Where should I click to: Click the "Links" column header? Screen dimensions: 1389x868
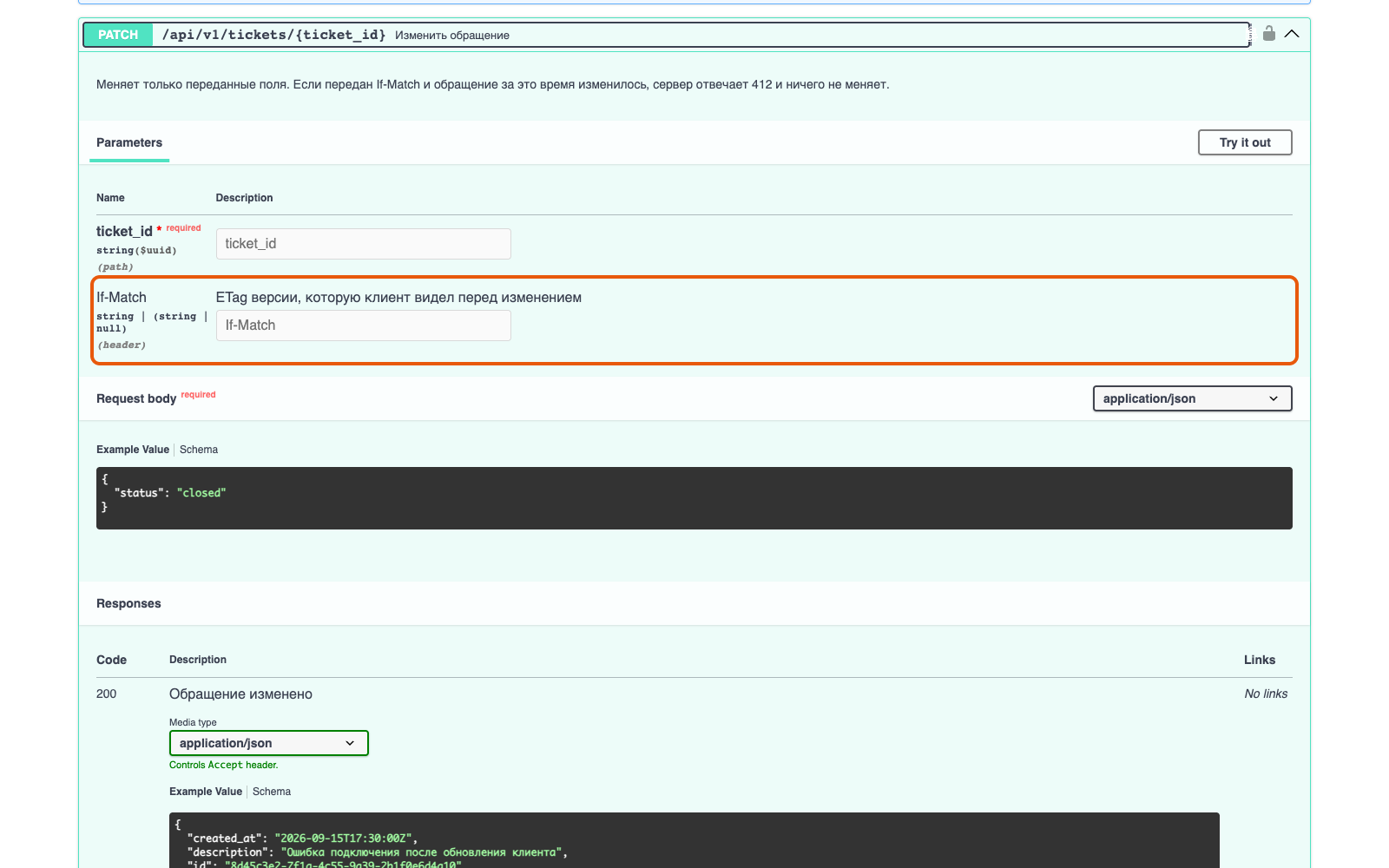[x=1260, y=660]
